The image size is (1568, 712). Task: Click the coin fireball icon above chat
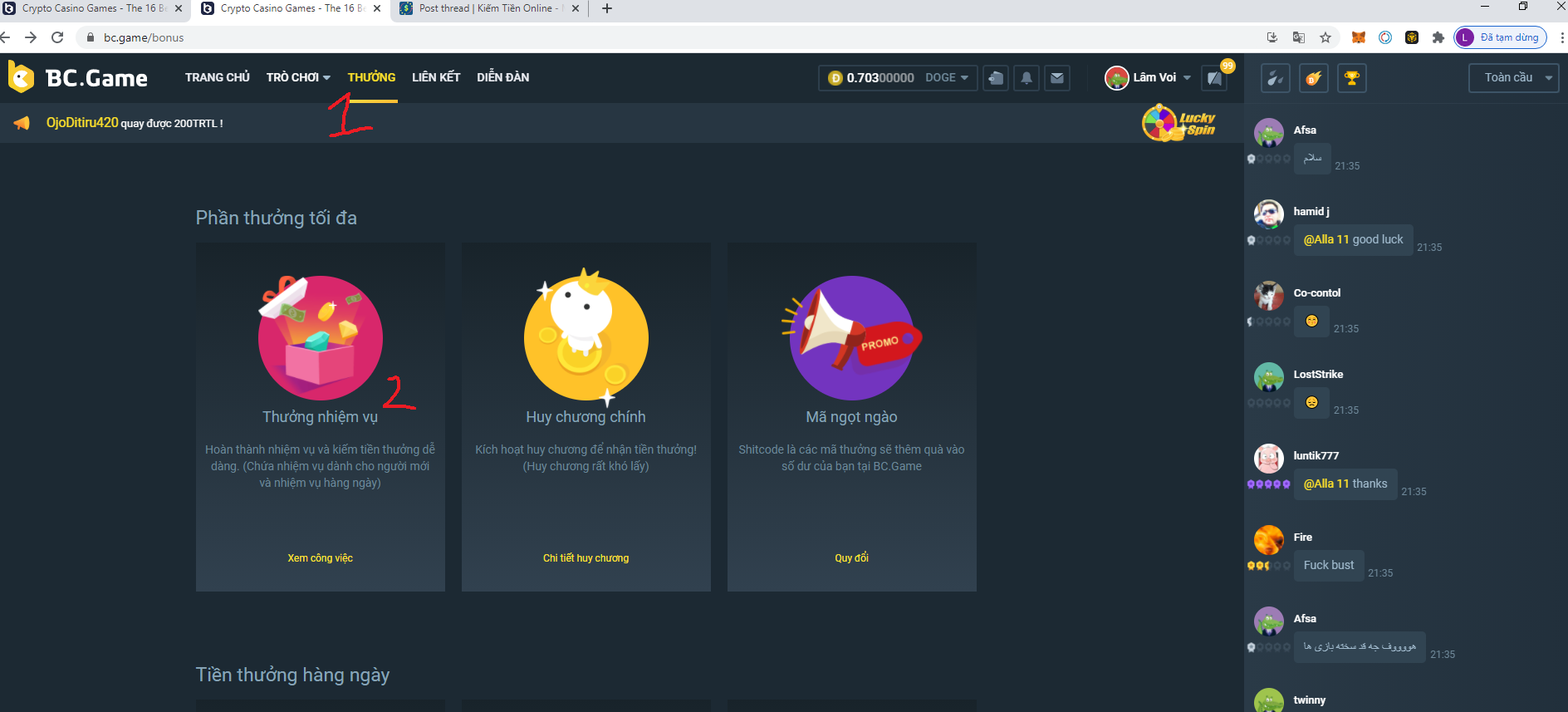pos(1314,78)
